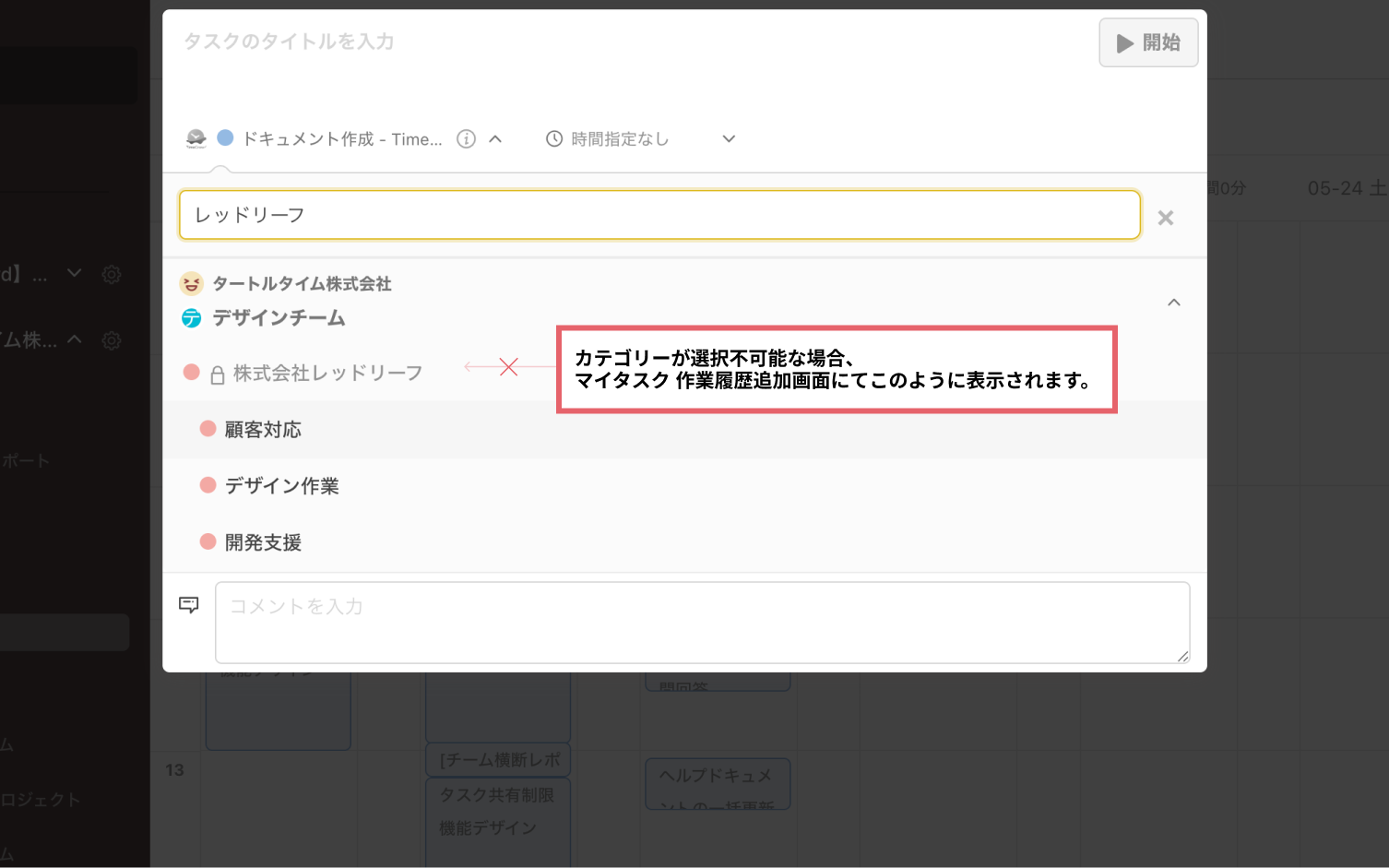Click the レッドリーフ search field
Viewport: 1389px width, 868px height.
[659, 215]
